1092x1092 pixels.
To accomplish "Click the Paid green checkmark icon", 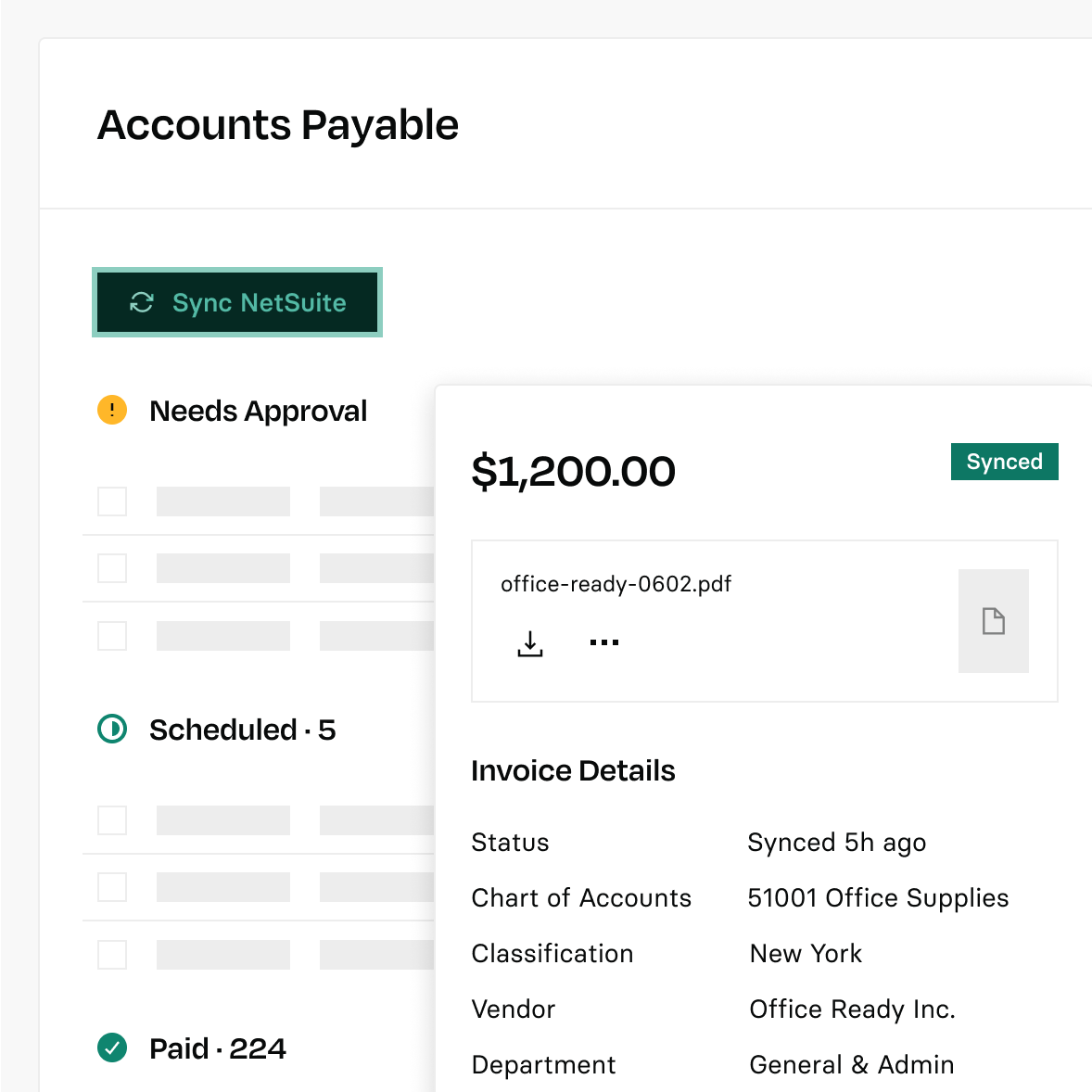I will [112, 1048].
